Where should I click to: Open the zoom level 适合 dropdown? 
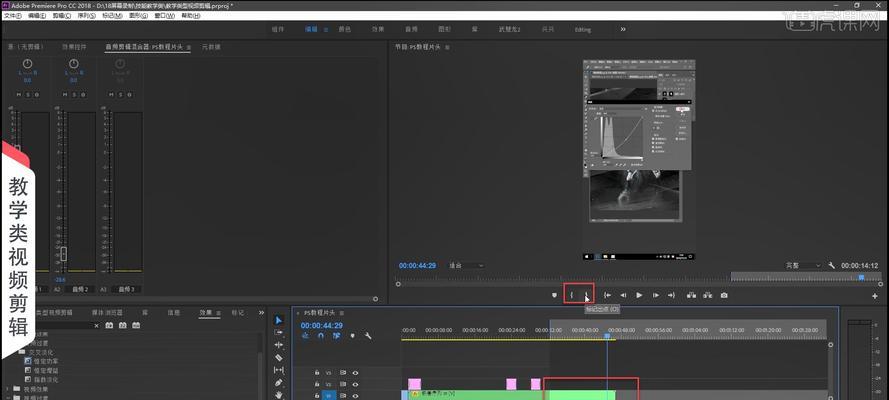pos(466,265)
